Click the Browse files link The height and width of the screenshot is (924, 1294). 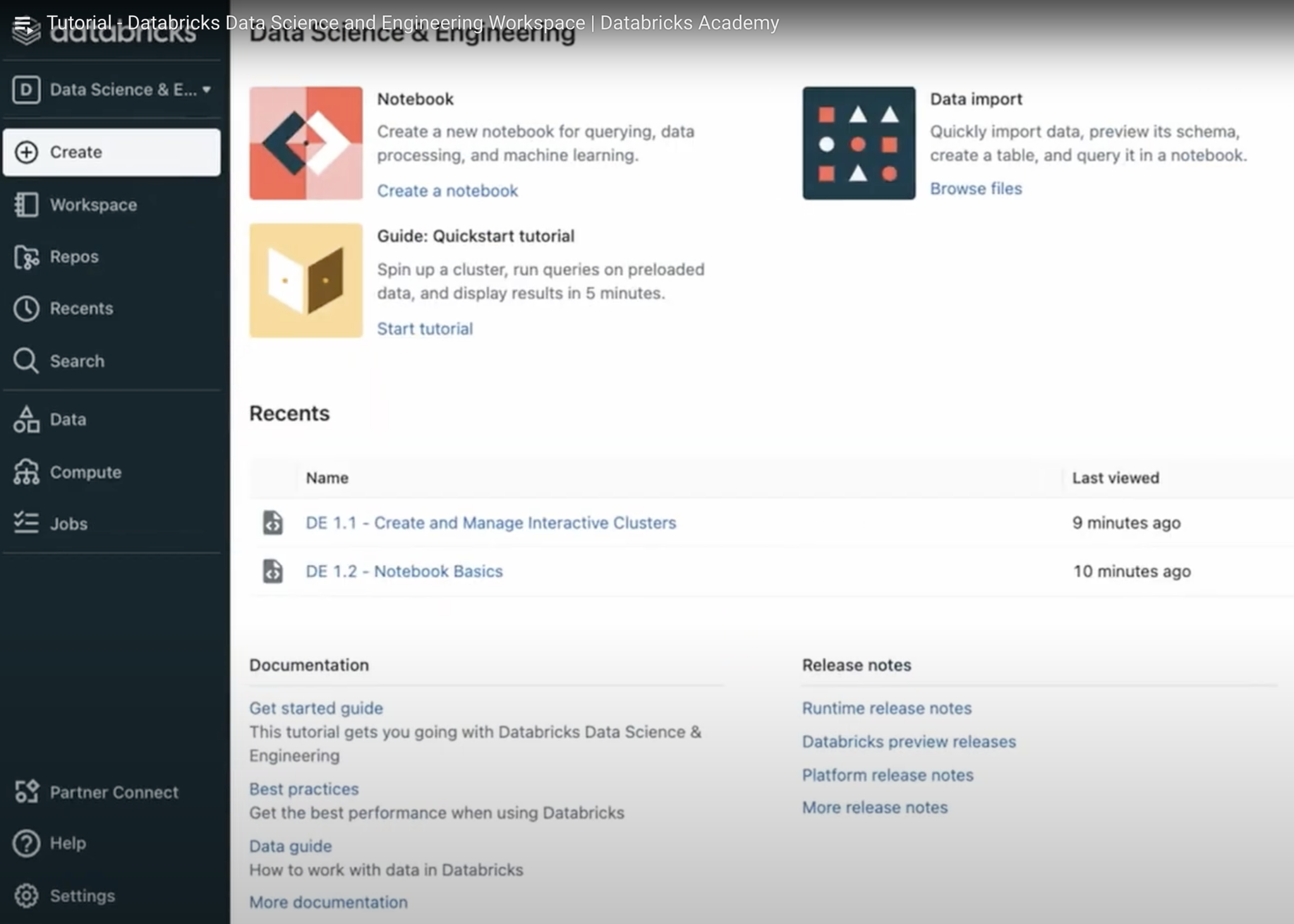tap(975, 189)
